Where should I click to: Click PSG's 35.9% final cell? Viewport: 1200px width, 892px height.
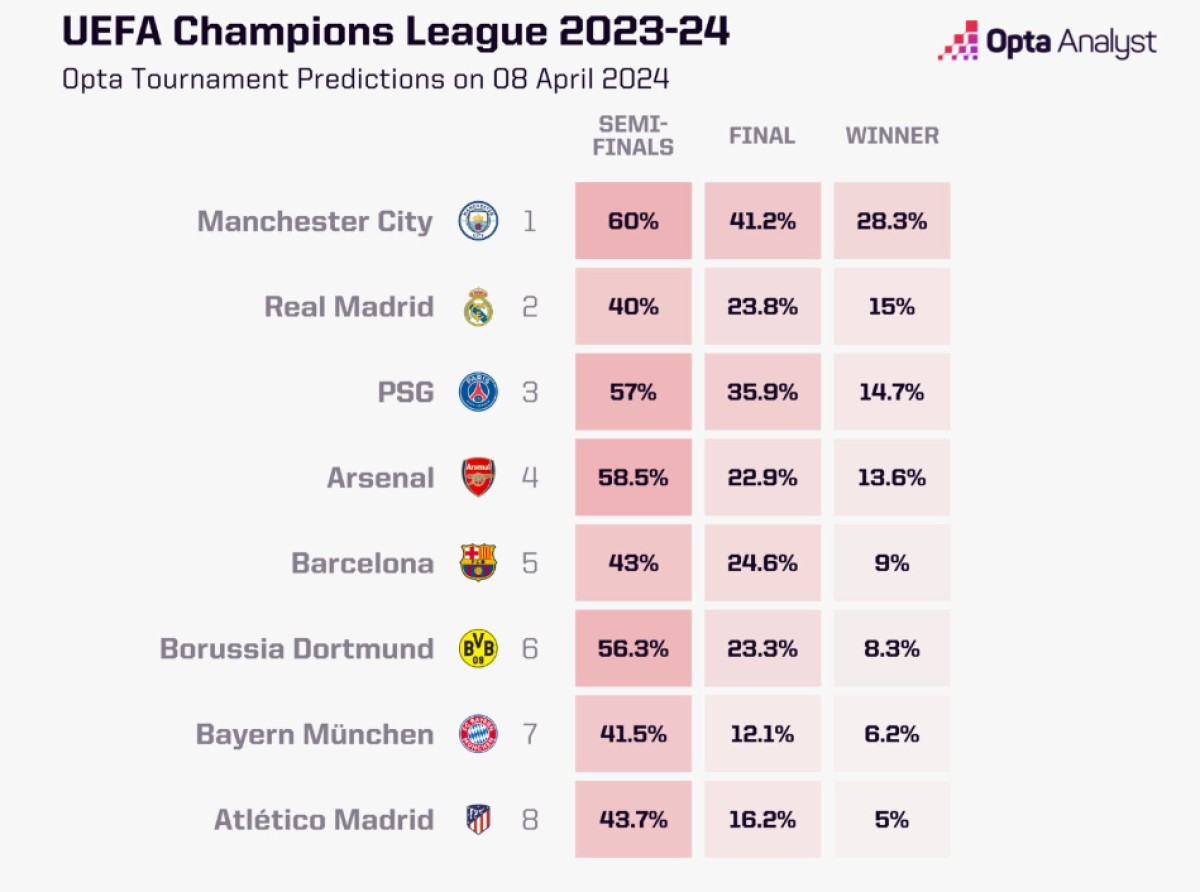click(763, 392)
